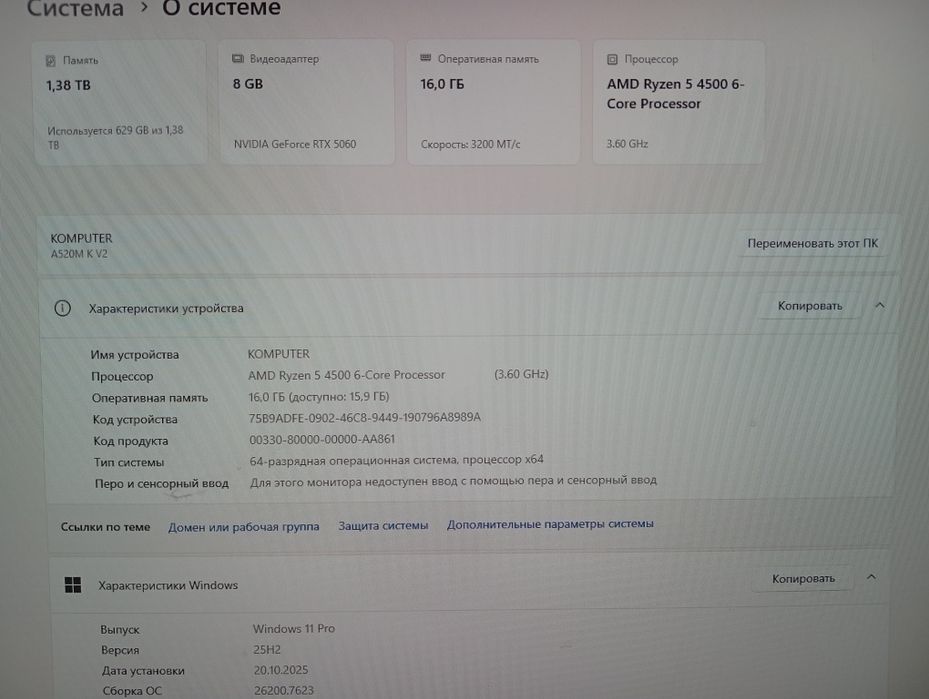Select processor value AMD Ryzen 5 4500 row

(x=398, y=374)
